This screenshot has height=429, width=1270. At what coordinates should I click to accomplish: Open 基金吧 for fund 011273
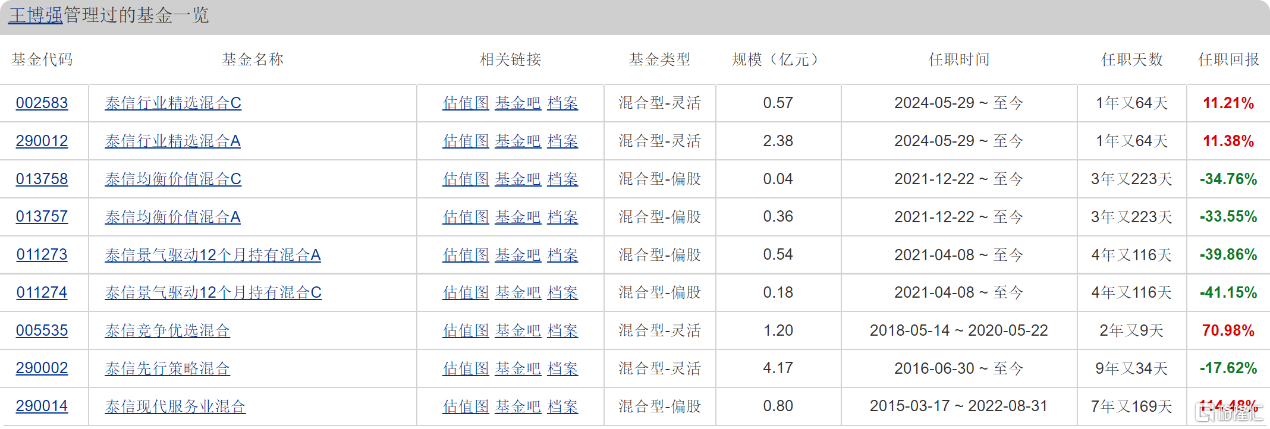(518, 255)
